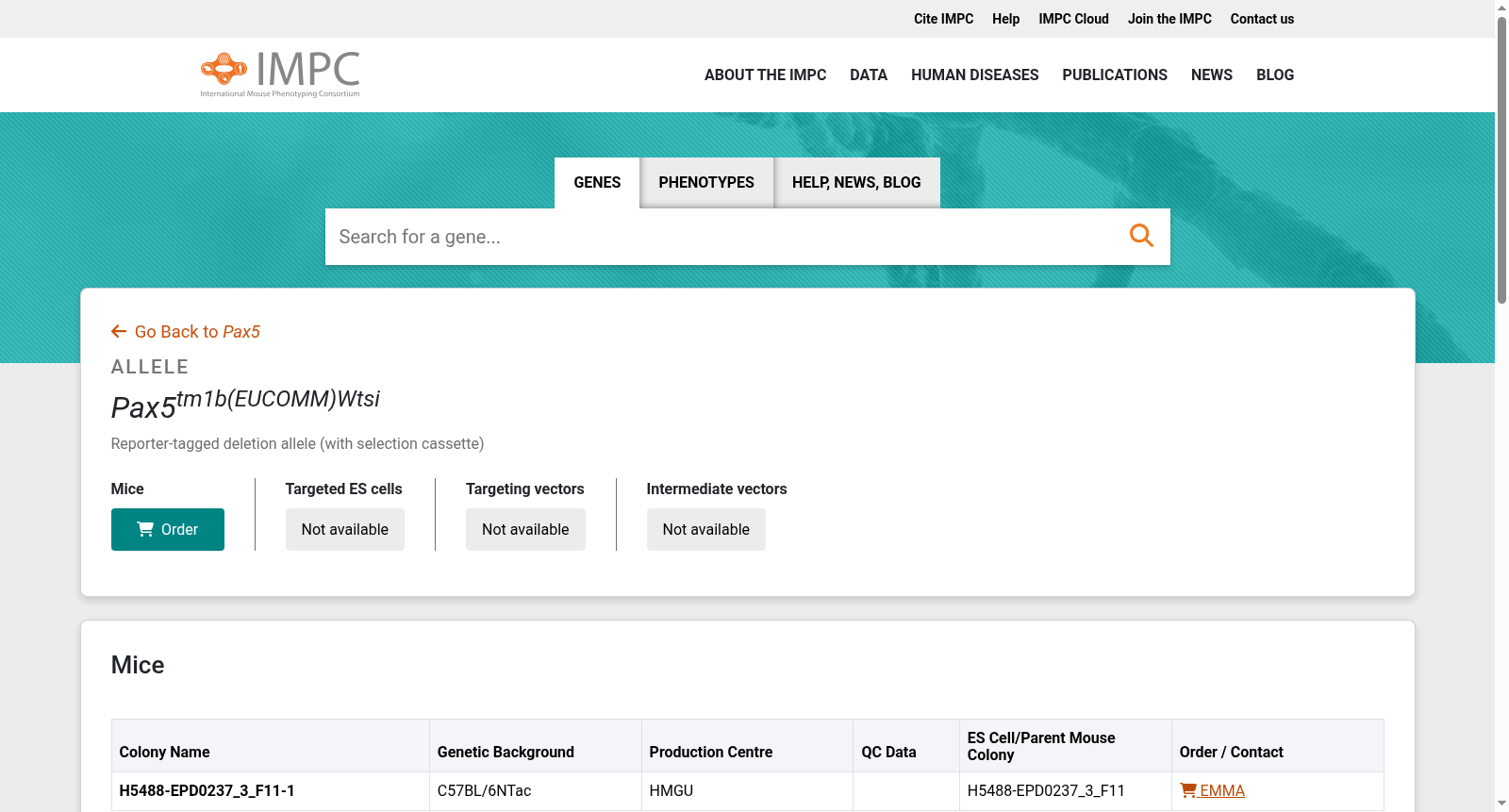The height and width of the screenshot is (812, 1509).
Task: Click the Mice section heading
Action: pos(138,665)
